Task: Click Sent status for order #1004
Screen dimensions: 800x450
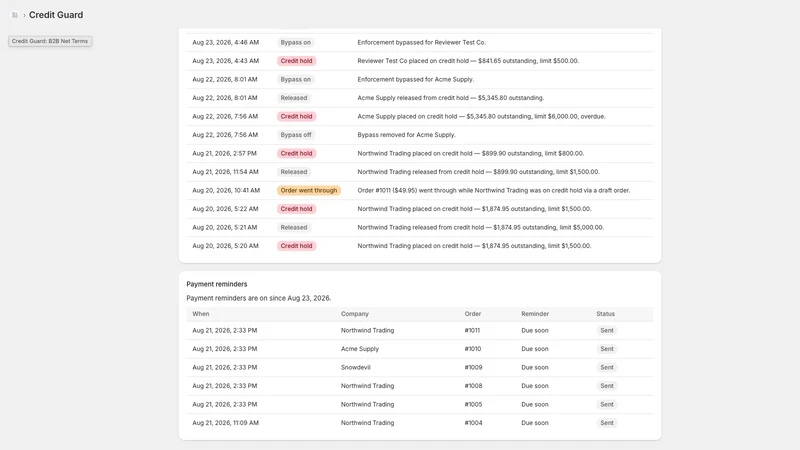Action: (x=607, y=423)
